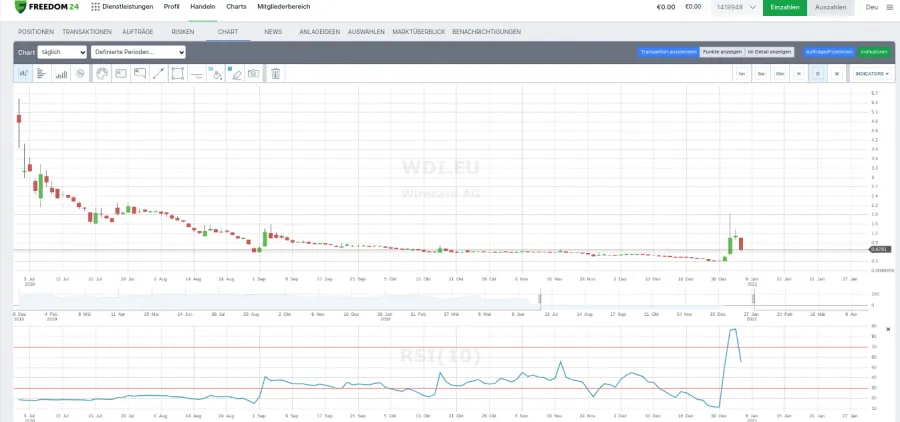Screen dimensions: 900x422
Task: Open the Deu language selector
Action: pos(871,7)
